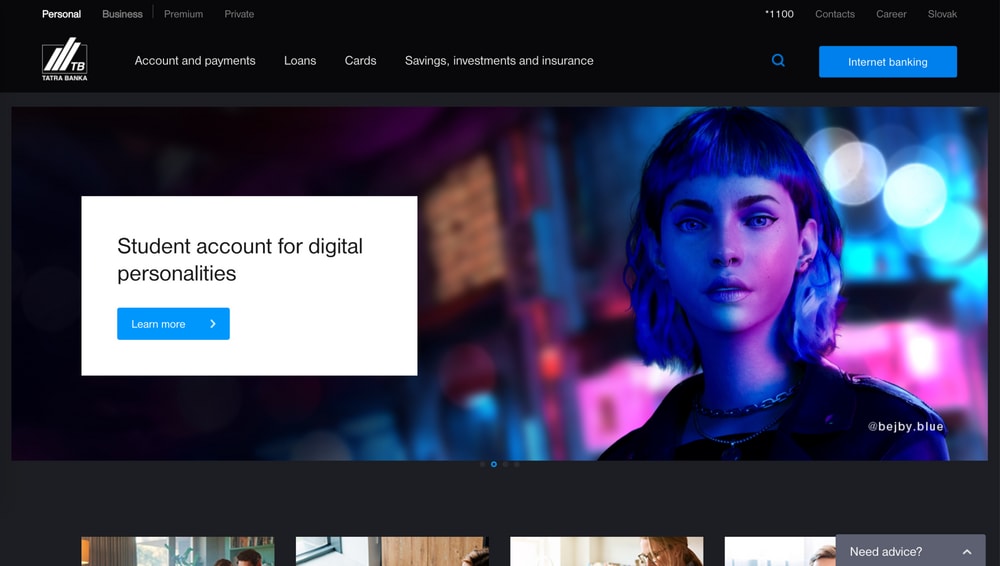Viewport: 1000px width, 566px height.
Task: Open the search magnifier icon
Action: pyautogui.click(x=778, y=61)
